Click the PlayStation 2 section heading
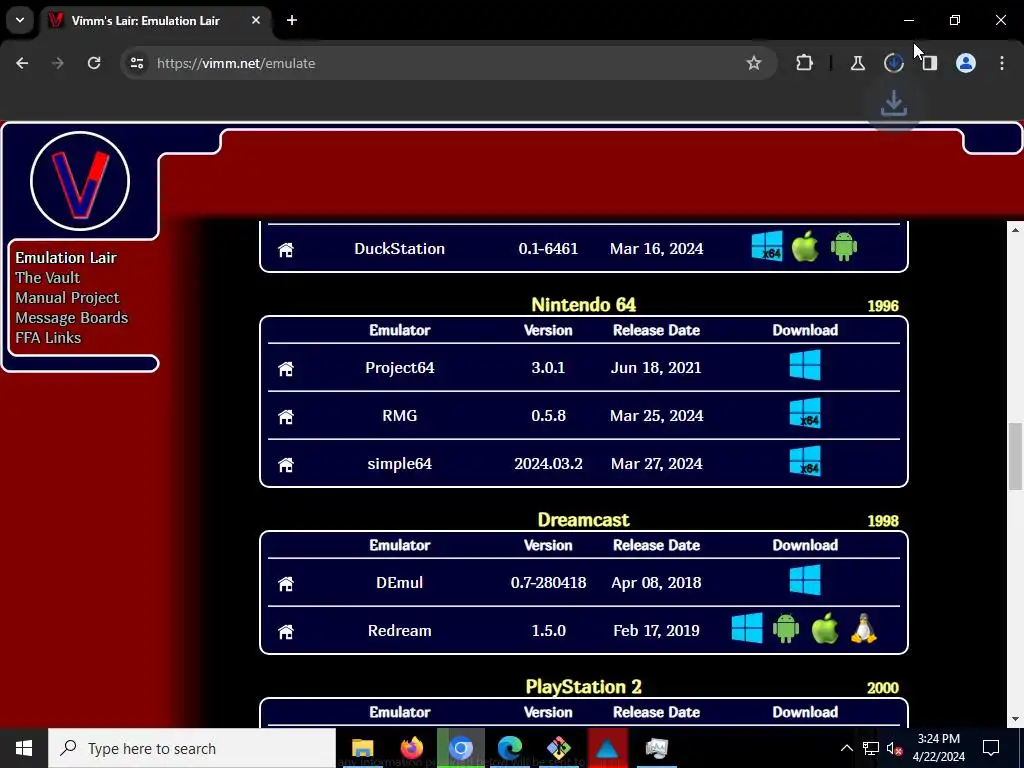 [x=583, y=687]
